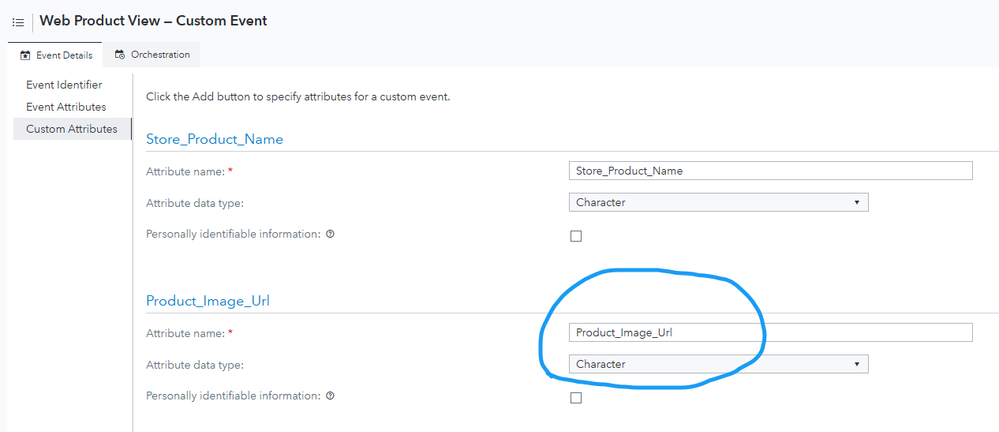The image size is (999, 432).
Task: Click the Store_Product_Name section heading
Action: point(214,140)
